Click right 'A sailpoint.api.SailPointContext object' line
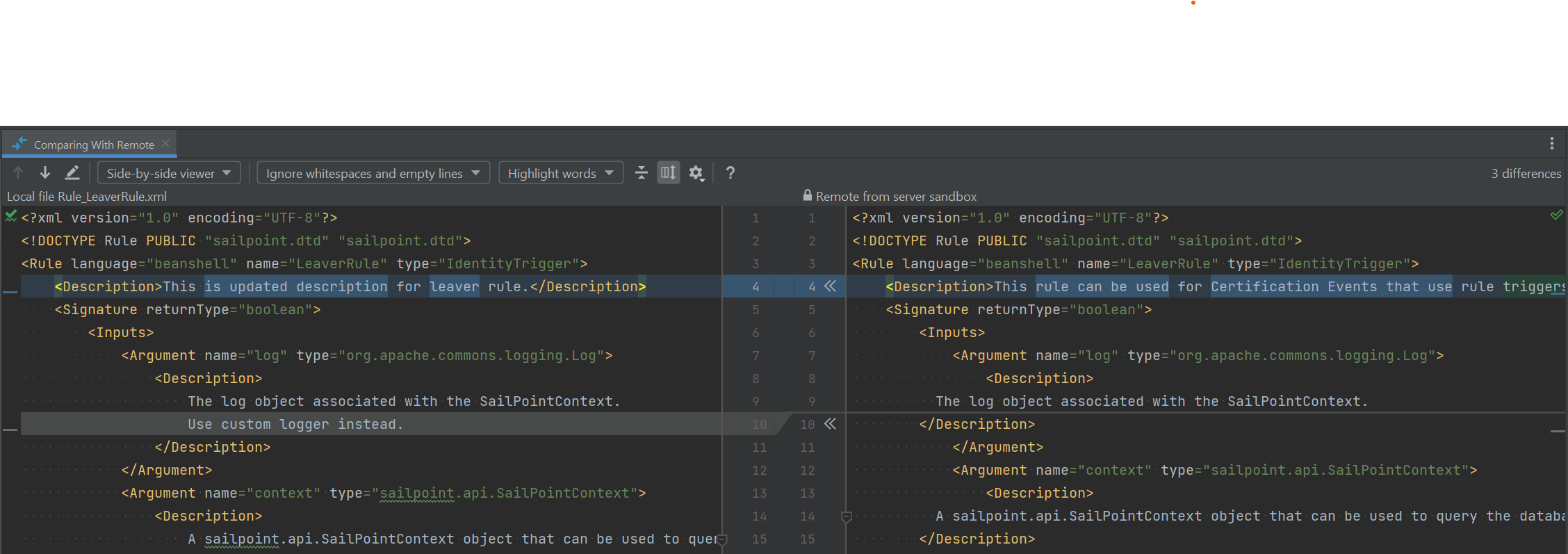Screen dimensions: 1568x554 click(x=1250, y=516)
